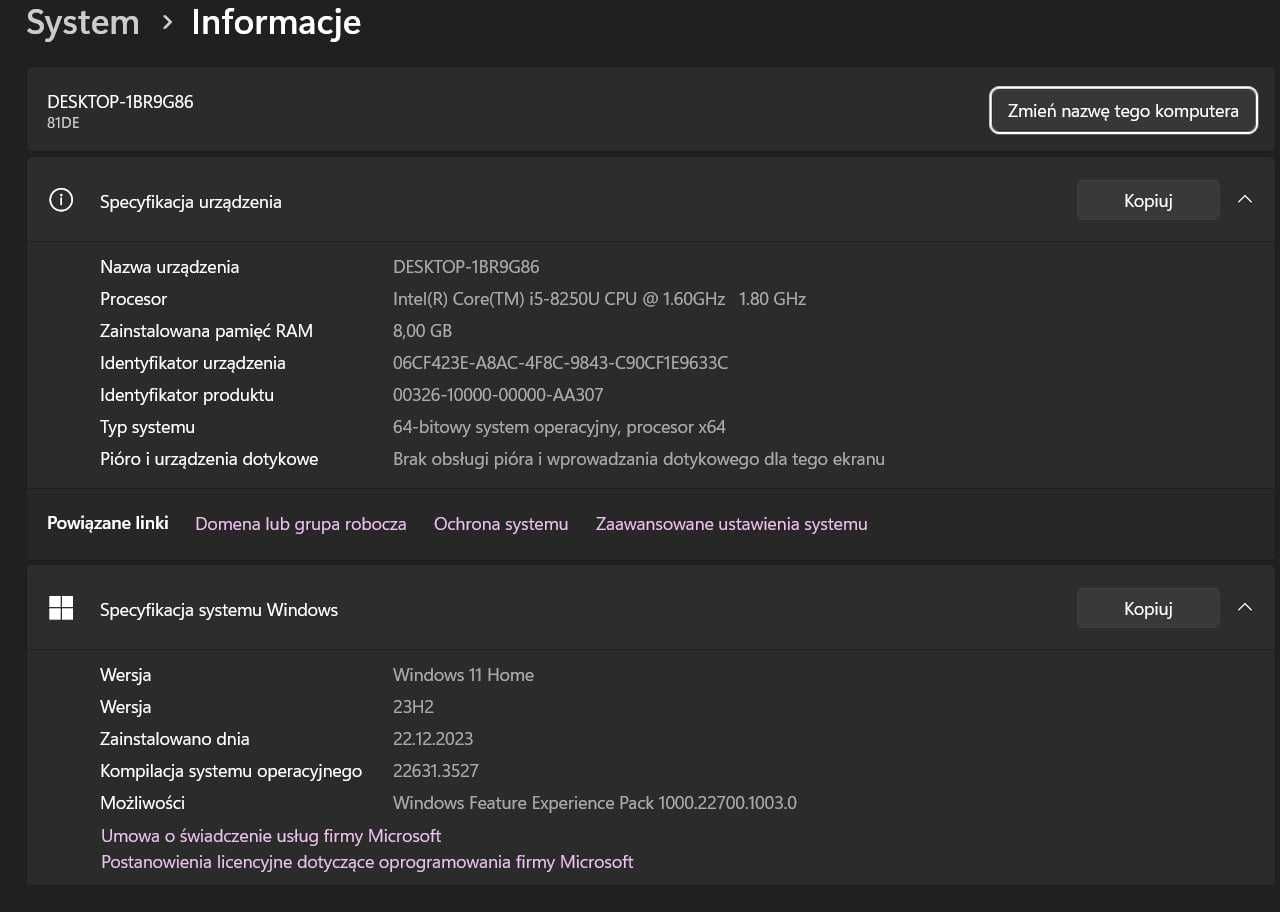The height and width of the screenshot is (912, 1280).
Task: Click the Intel Core i5-8250U processor value
Action: pos(600,299)
